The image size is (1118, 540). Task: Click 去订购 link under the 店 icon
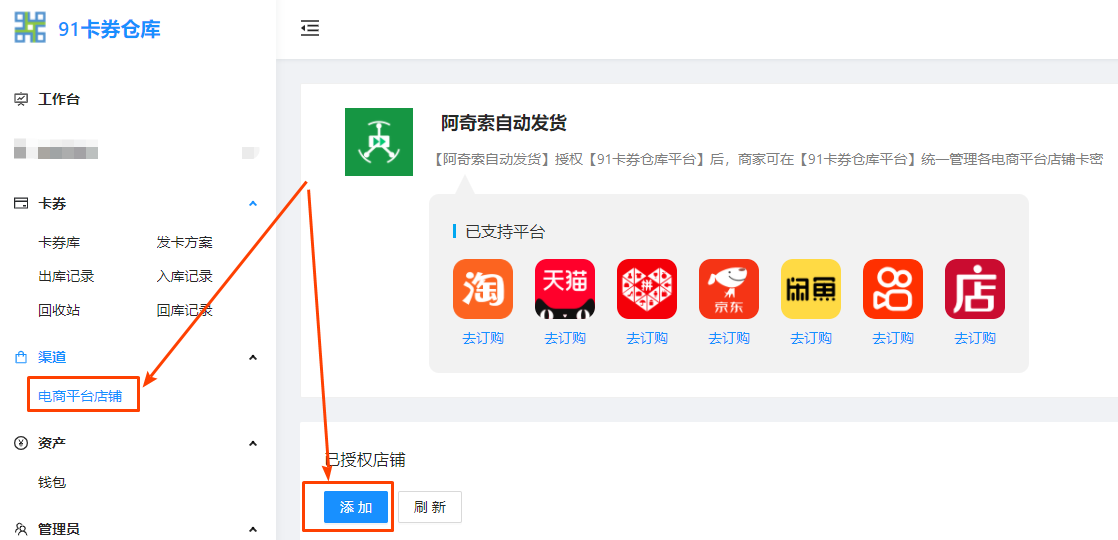[975, 339]
